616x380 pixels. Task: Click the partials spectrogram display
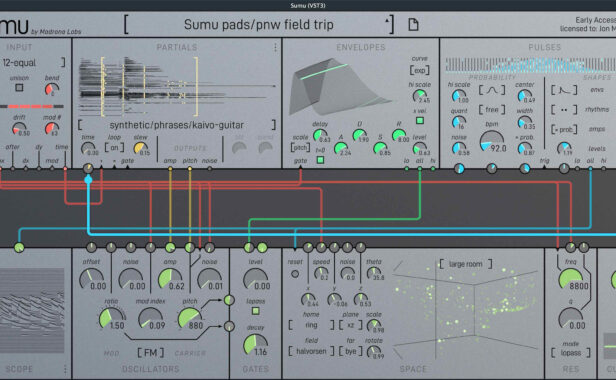pyautogui.click(x=177, y=86)
